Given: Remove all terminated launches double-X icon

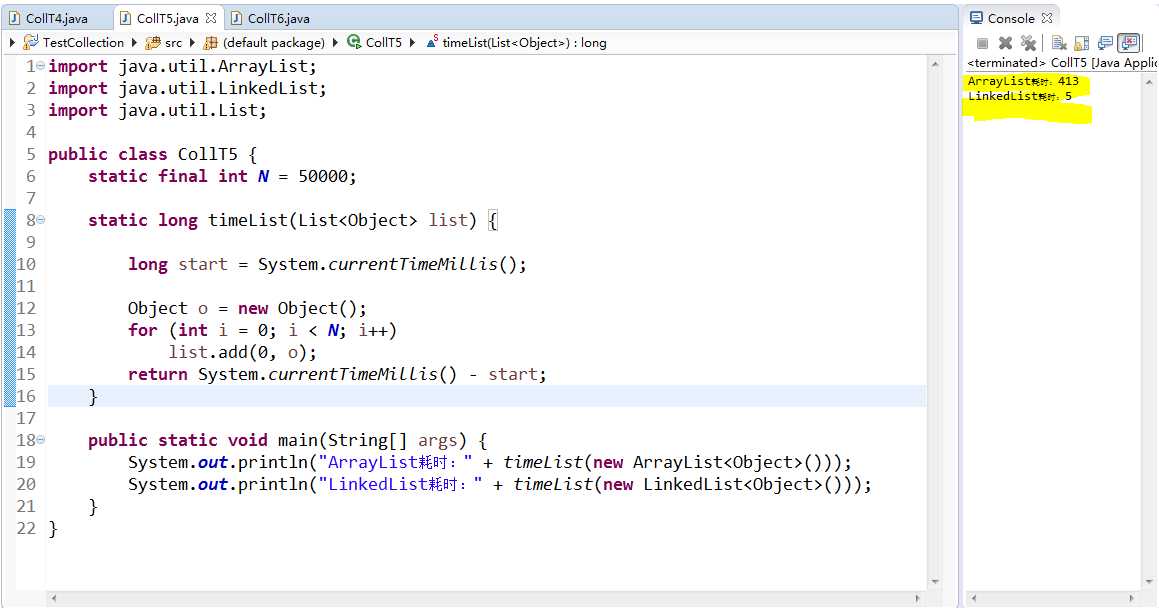Looking at the screenshot, I should (1028, 44).
